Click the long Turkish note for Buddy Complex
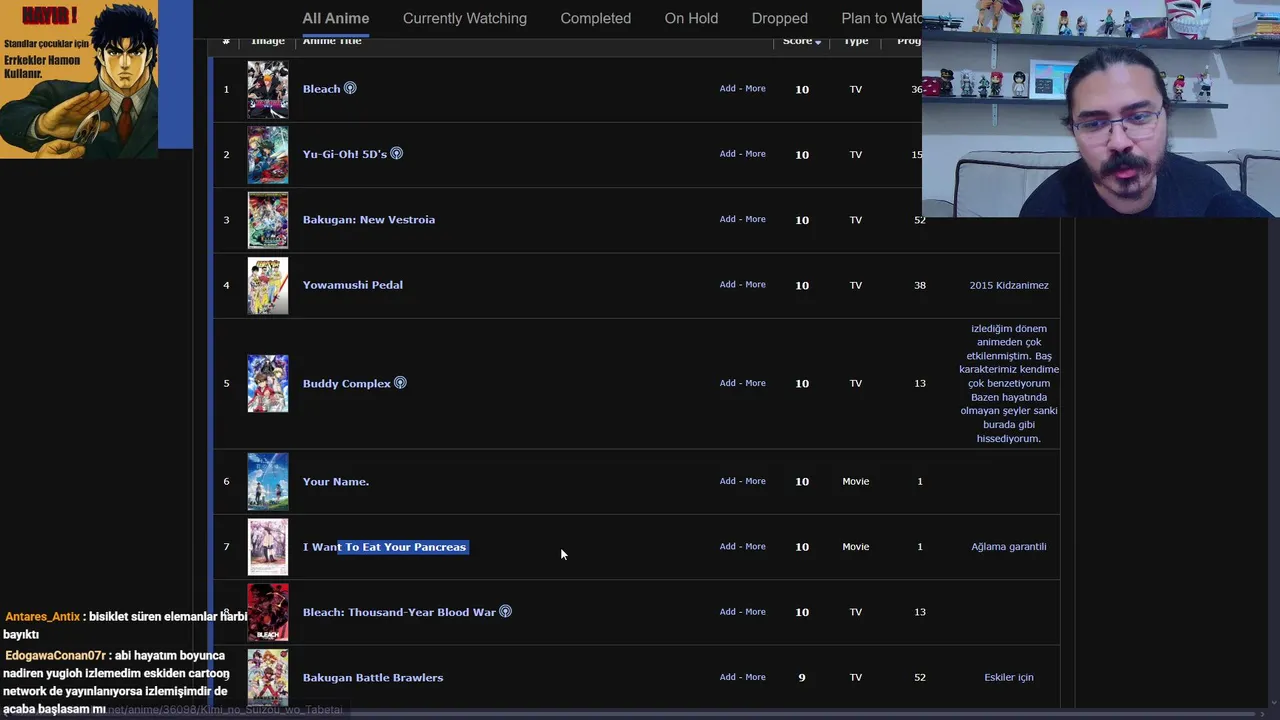Screen dimensions: 1280x720 click(x=1009, y=383)
